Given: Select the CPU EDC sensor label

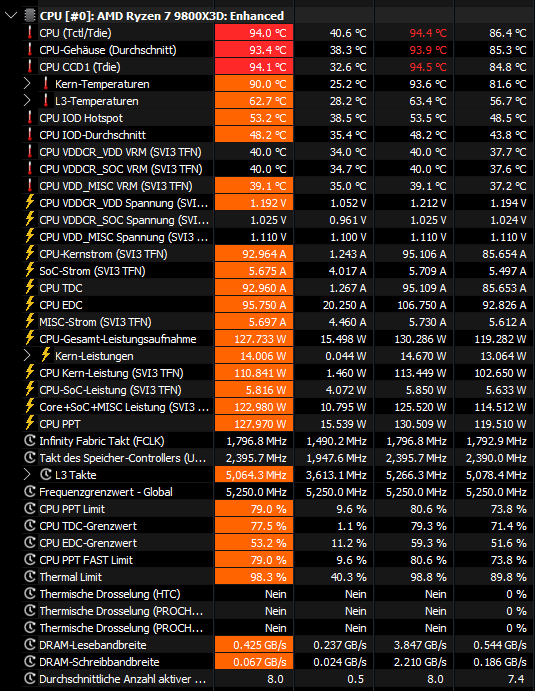Looking at the screenshot, I should (61, 305).
